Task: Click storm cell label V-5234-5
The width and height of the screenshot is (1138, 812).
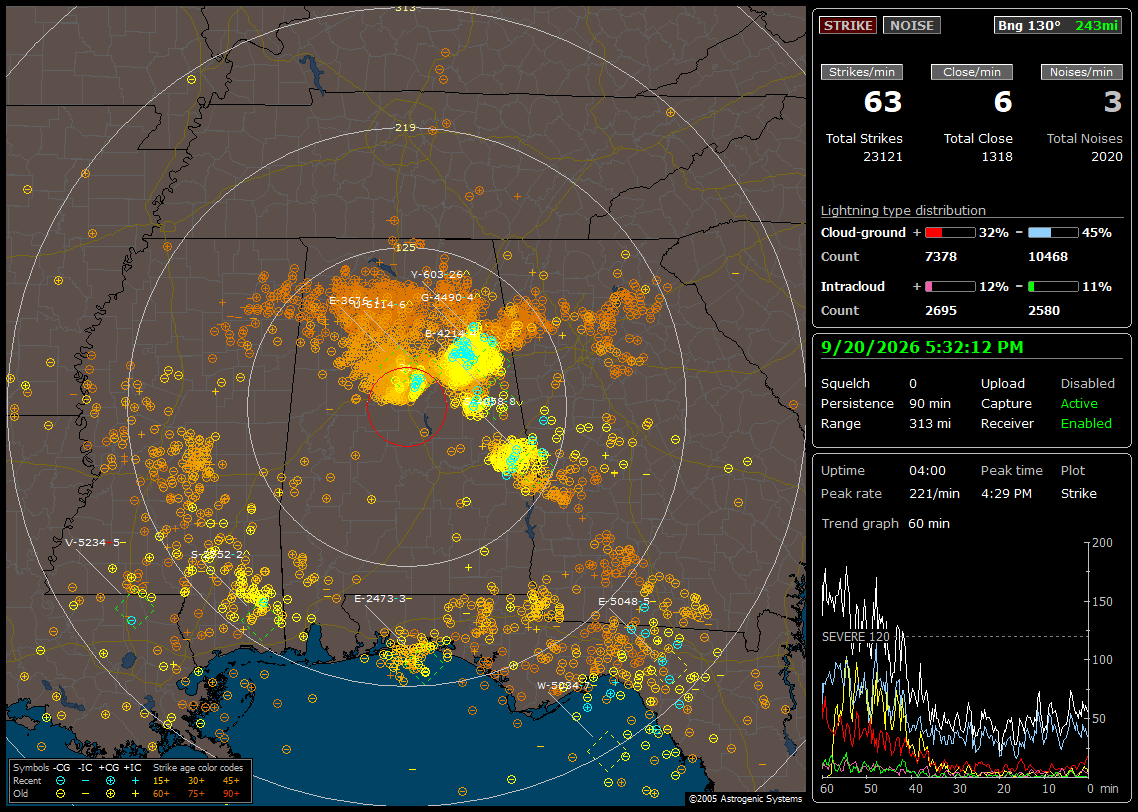Action: coord(92,542)
